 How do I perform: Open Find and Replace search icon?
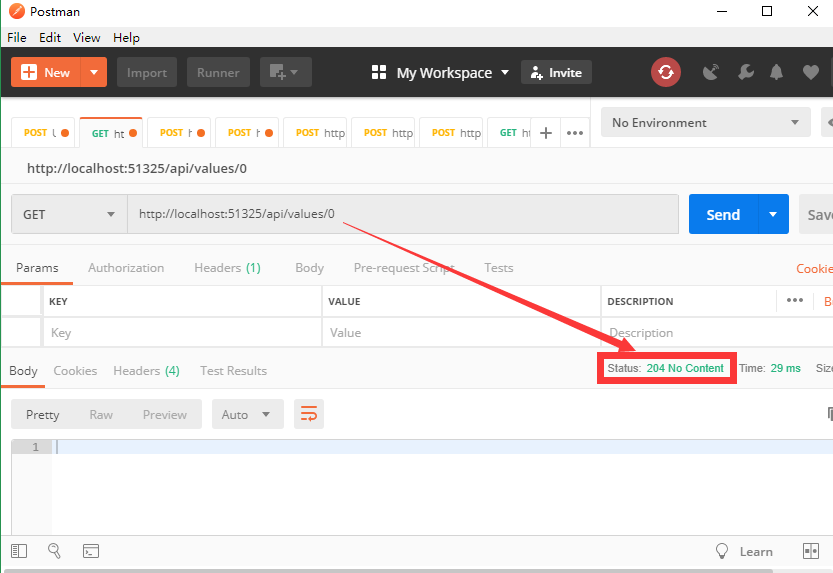click(54, 551)
